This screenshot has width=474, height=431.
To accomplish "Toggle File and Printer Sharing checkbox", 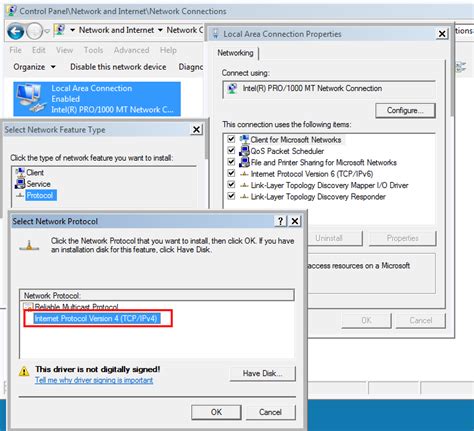I will (231, 162).
